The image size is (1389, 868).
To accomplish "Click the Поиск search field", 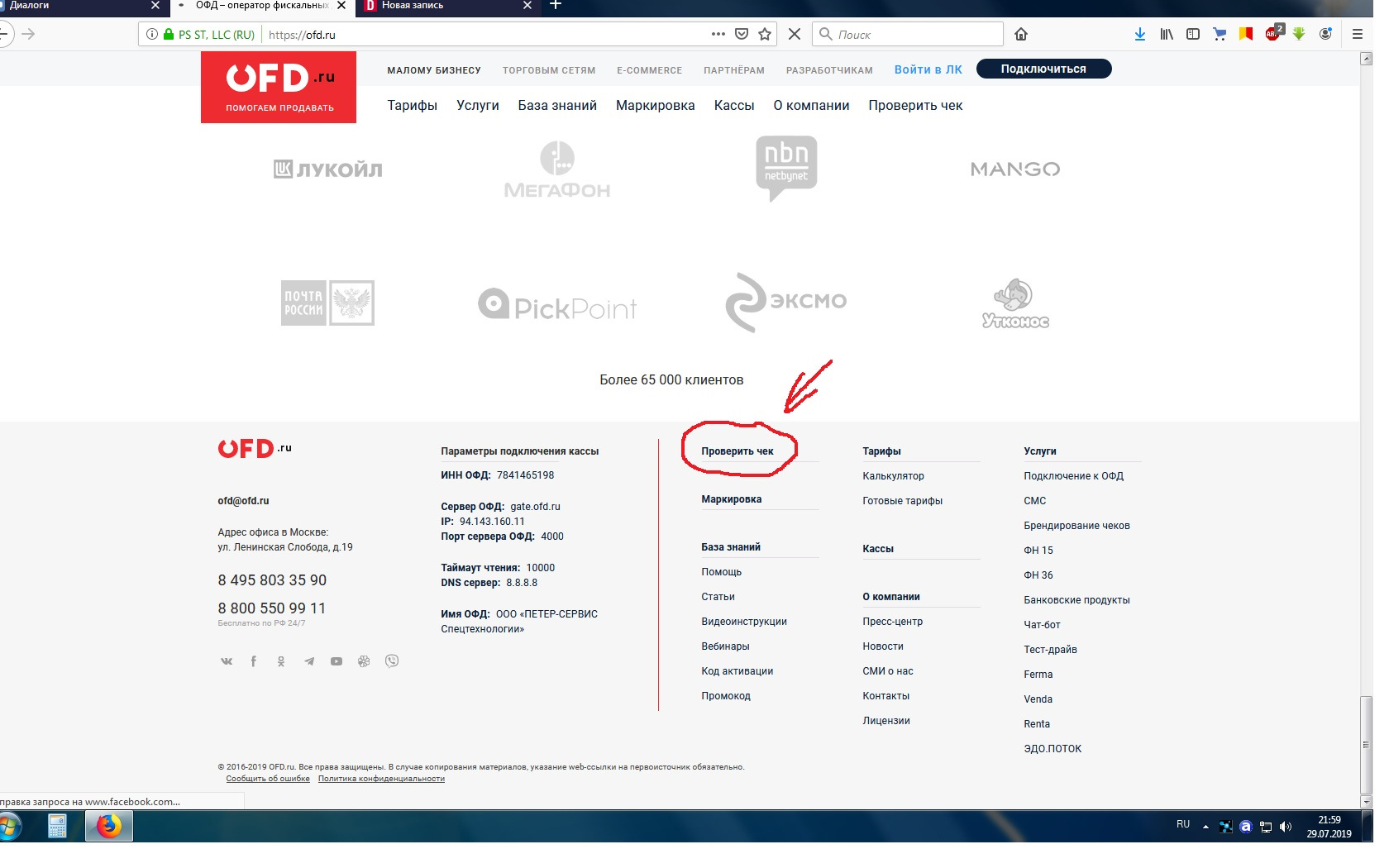I will (908, 34).
